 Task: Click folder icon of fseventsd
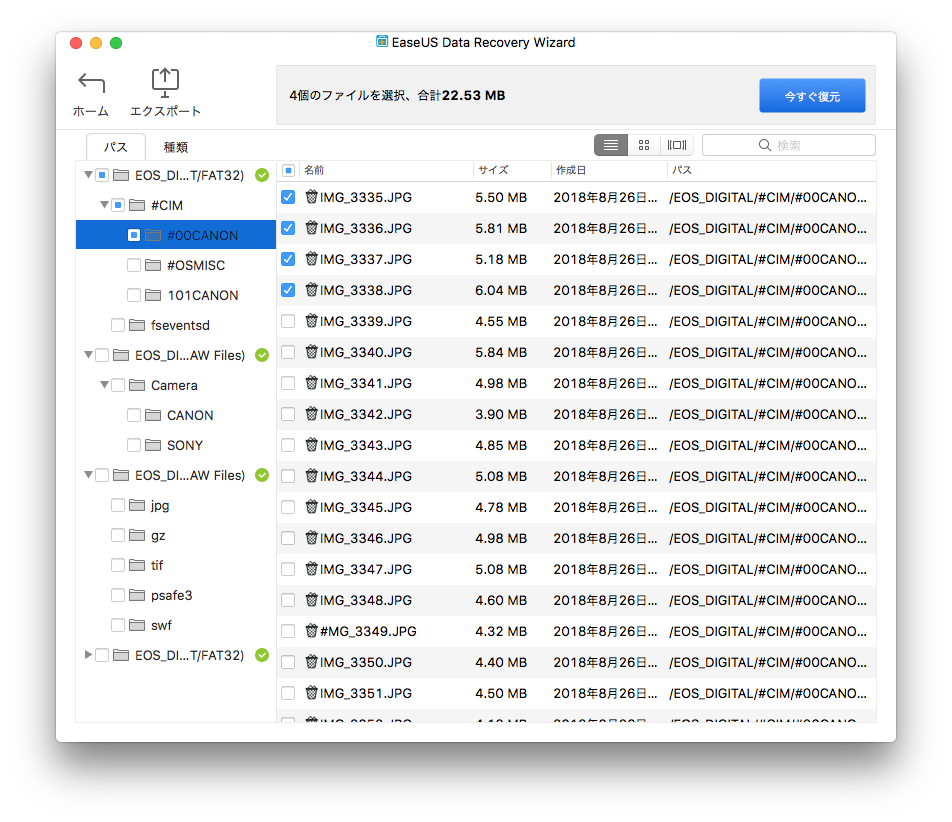click(x=137, y=325)
